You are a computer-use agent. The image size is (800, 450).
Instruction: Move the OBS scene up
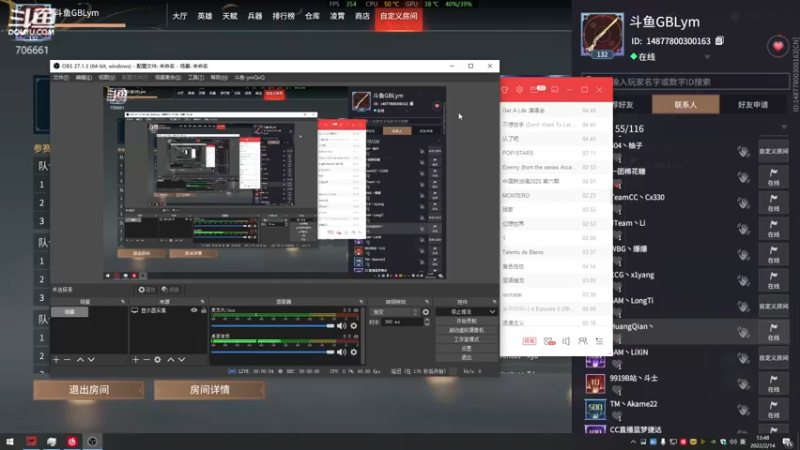80,360
